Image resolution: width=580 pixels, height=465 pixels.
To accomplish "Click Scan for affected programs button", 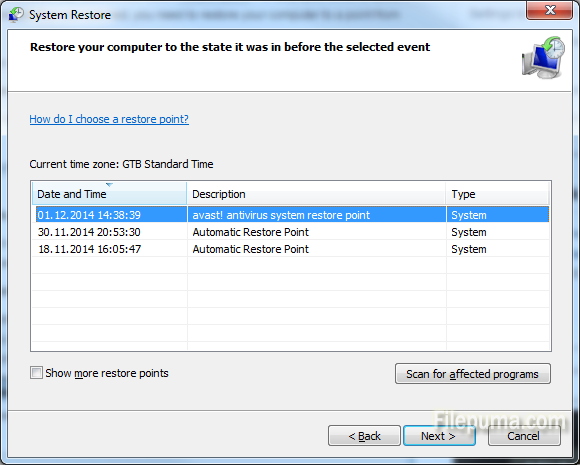I will coord(473,374).
